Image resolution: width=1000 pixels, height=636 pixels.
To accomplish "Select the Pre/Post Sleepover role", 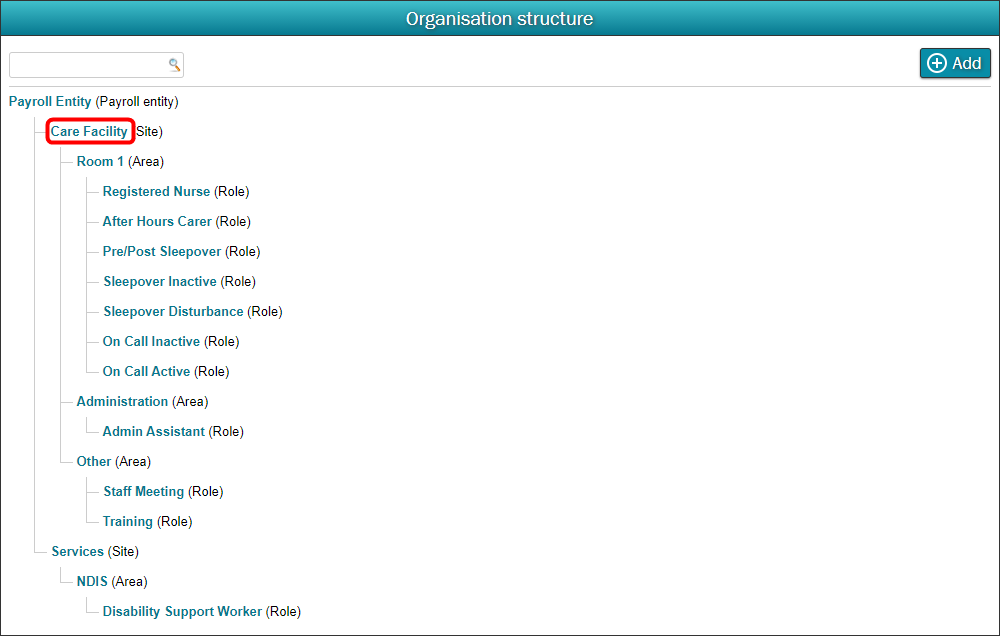I will [162, 251].
